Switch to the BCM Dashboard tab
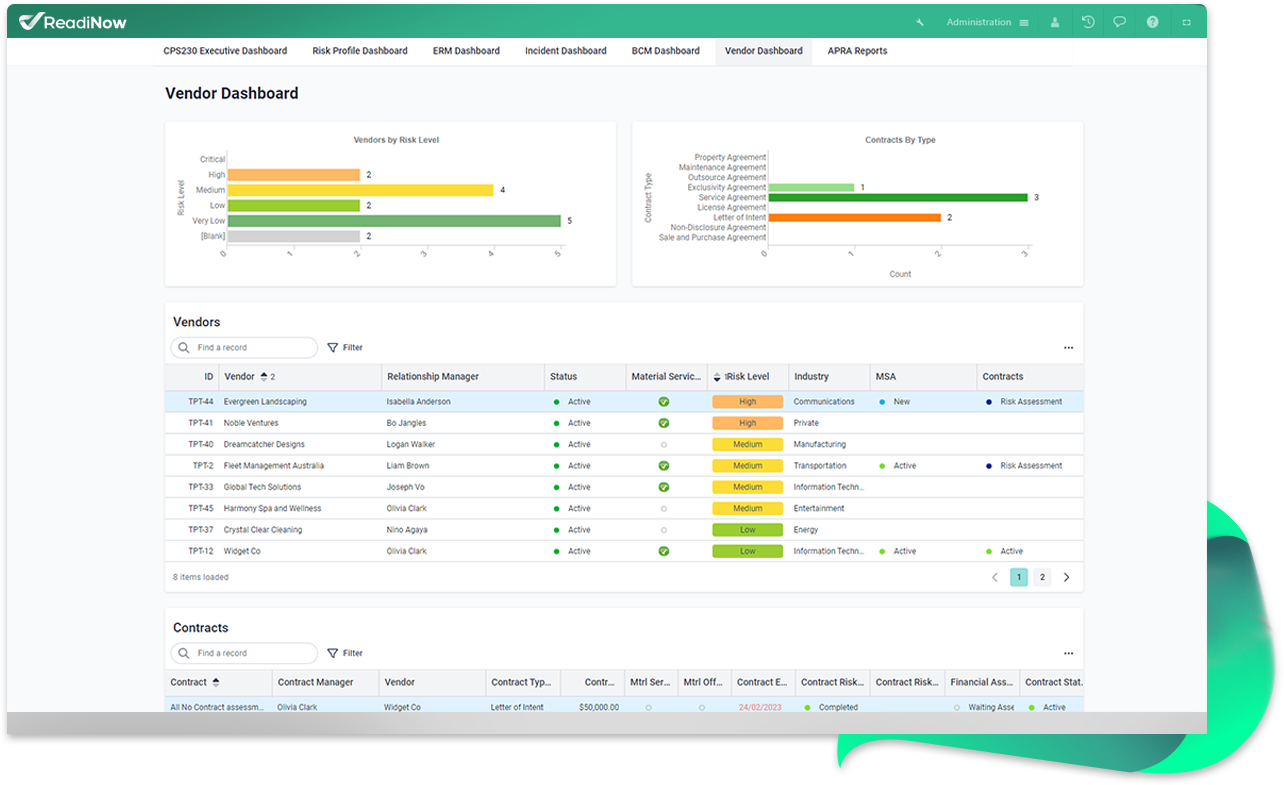 pos(665,51)
